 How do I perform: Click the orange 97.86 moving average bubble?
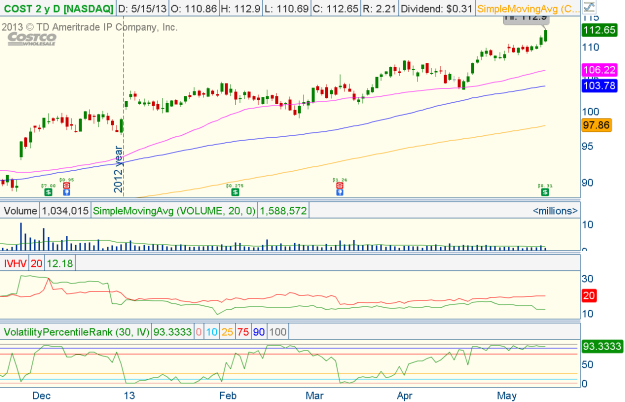(x=600, y=125)
